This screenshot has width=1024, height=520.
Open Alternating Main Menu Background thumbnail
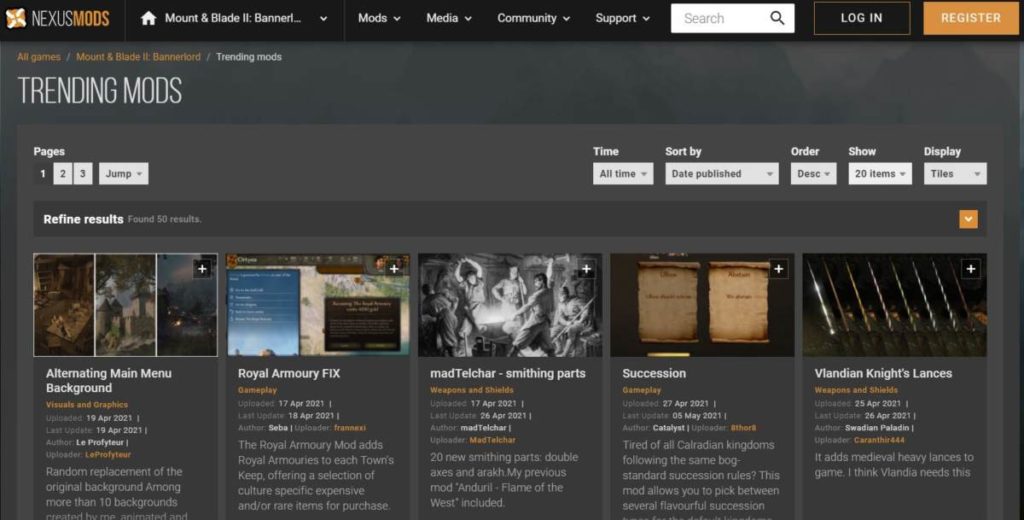coord(125,305)
